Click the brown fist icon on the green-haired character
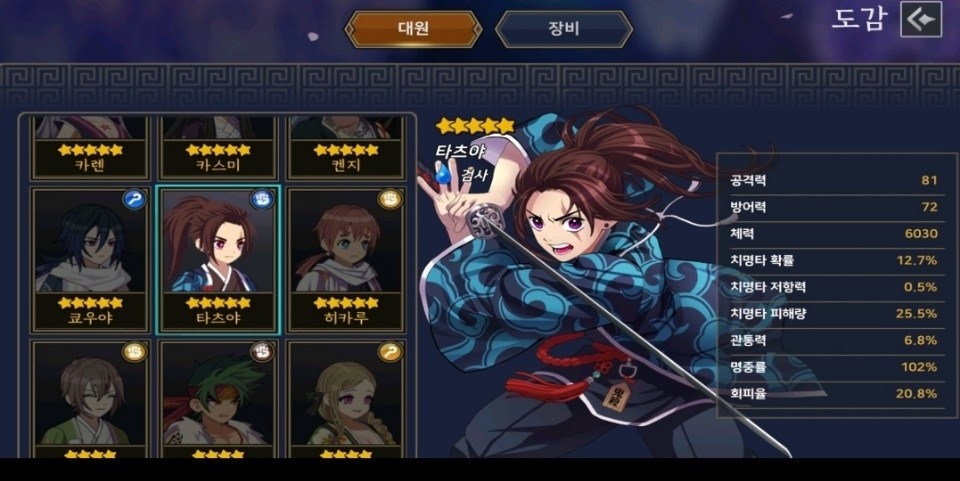 pos(261,352)
